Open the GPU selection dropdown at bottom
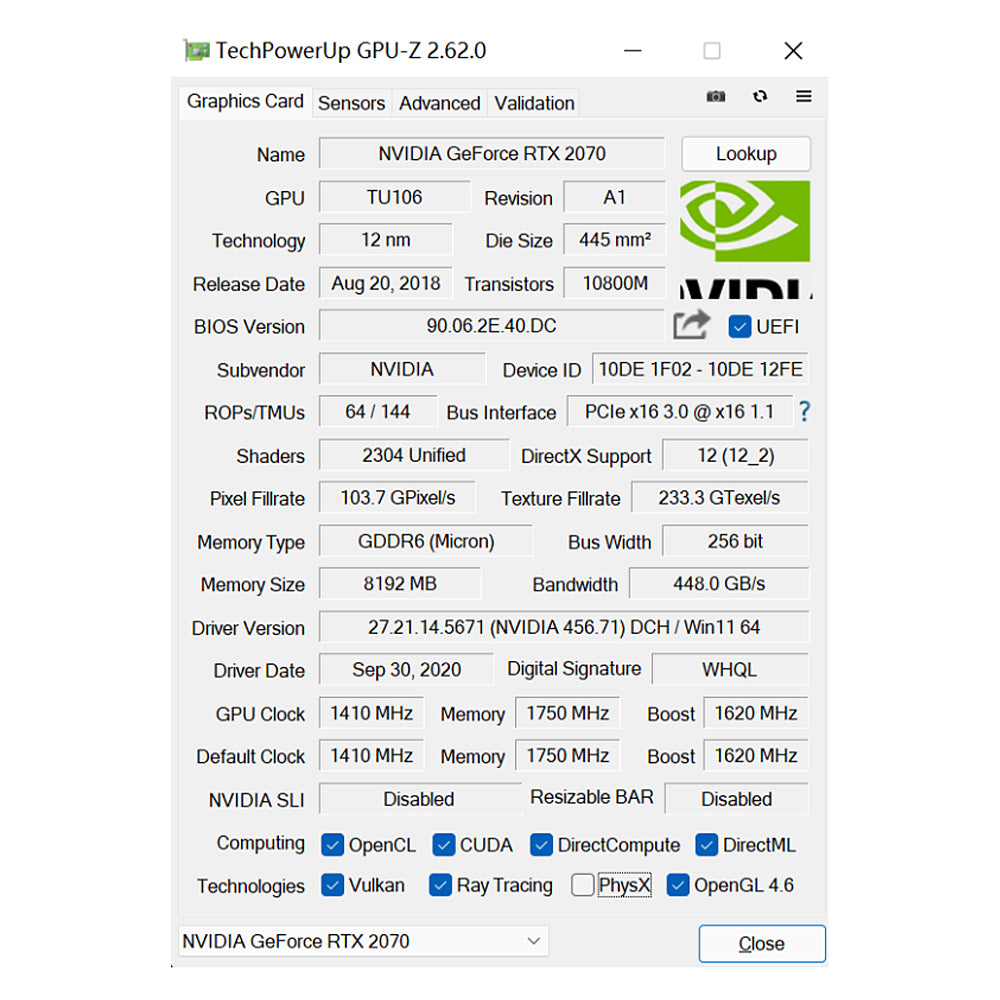 point(363,941)
